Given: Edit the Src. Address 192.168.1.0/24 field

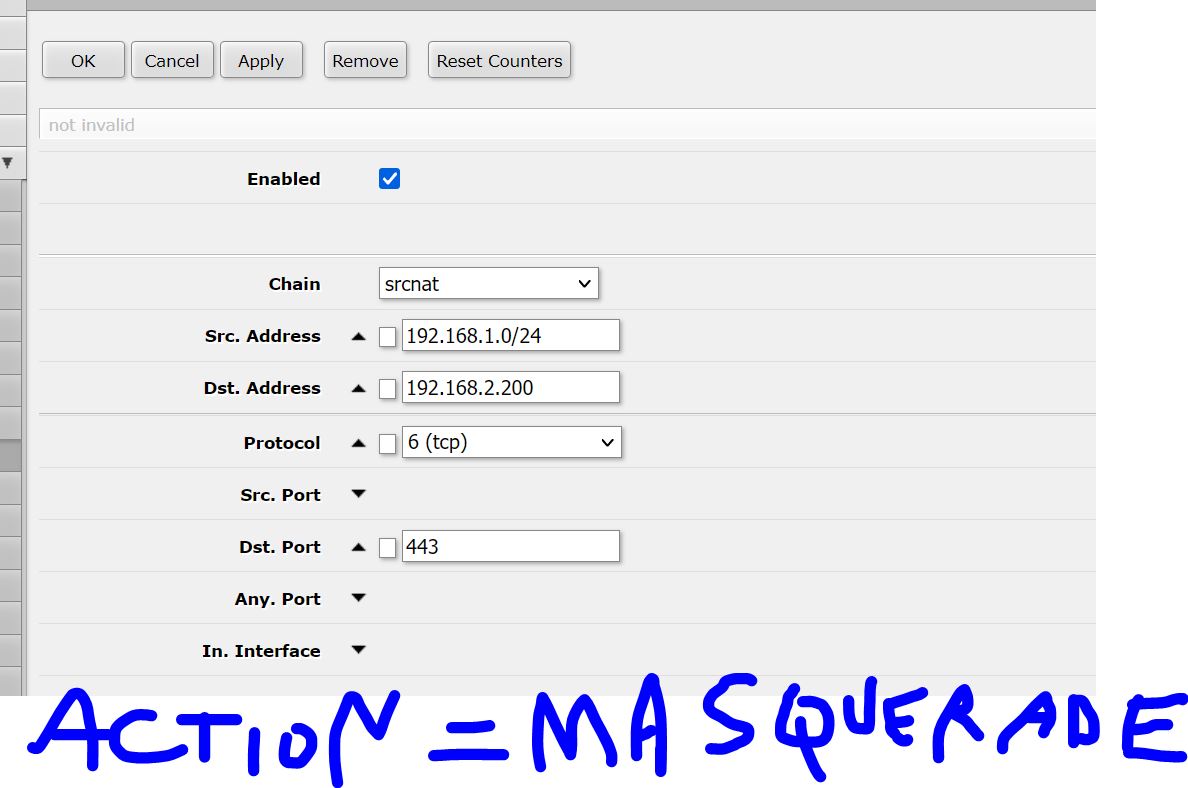Looking at the screenshot, I should [511, 336].
